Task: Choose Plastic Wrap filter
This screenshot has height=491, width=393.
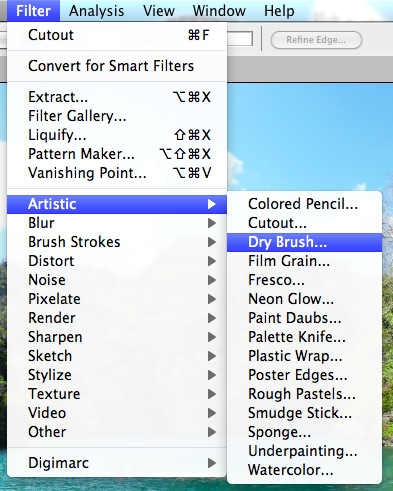Action: (x=304, y=356)
